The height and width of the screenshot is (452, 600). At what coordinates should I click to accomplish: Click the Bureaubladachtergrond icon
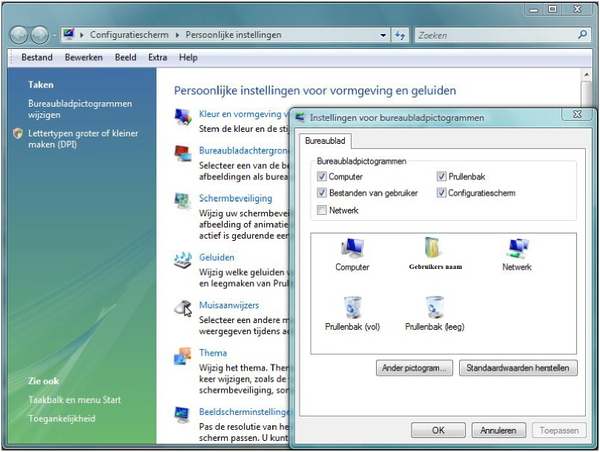[183, 153]
